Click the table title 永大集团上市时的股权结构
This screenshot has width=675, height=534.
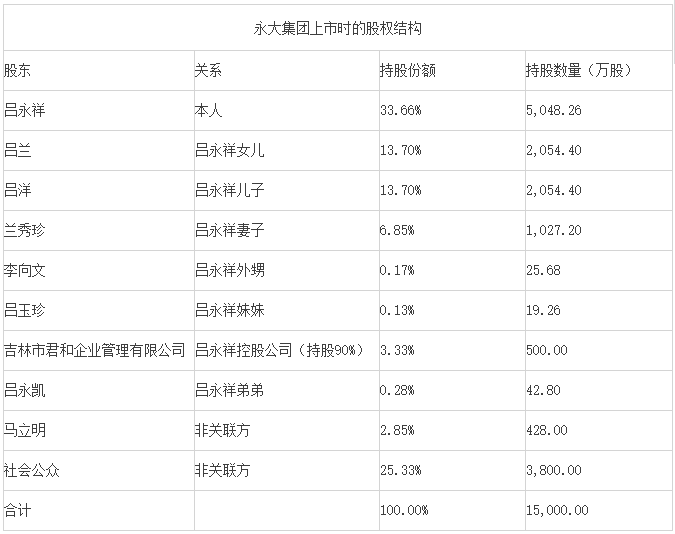(x=337, y=28)
